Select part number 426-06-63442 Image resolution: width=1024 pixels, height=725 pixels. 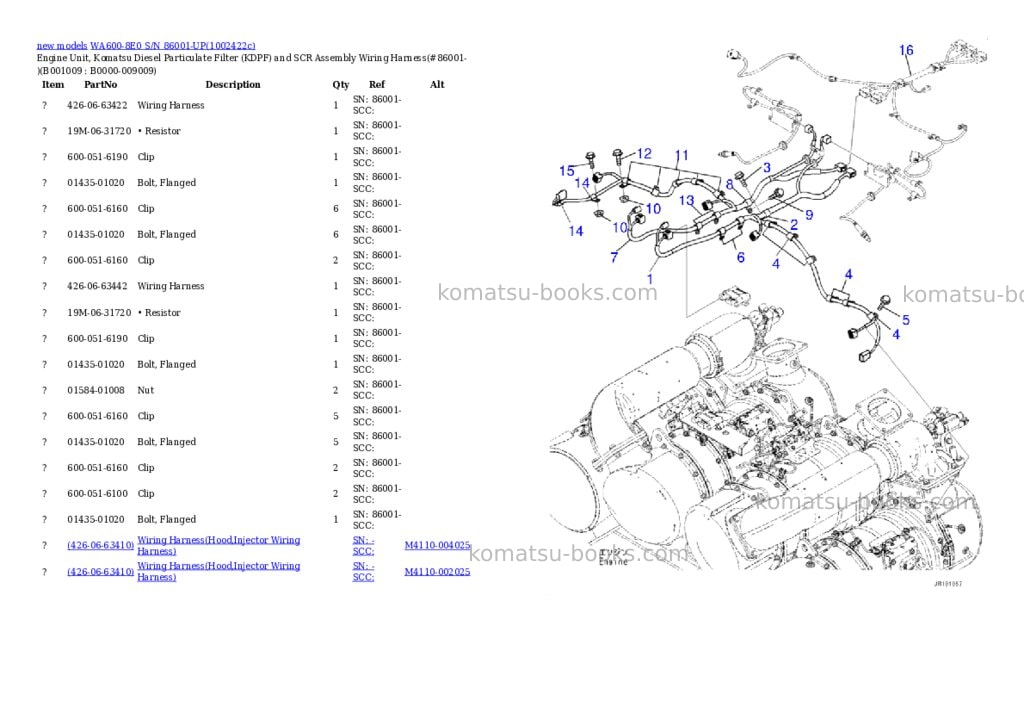(x=97, y=286)
